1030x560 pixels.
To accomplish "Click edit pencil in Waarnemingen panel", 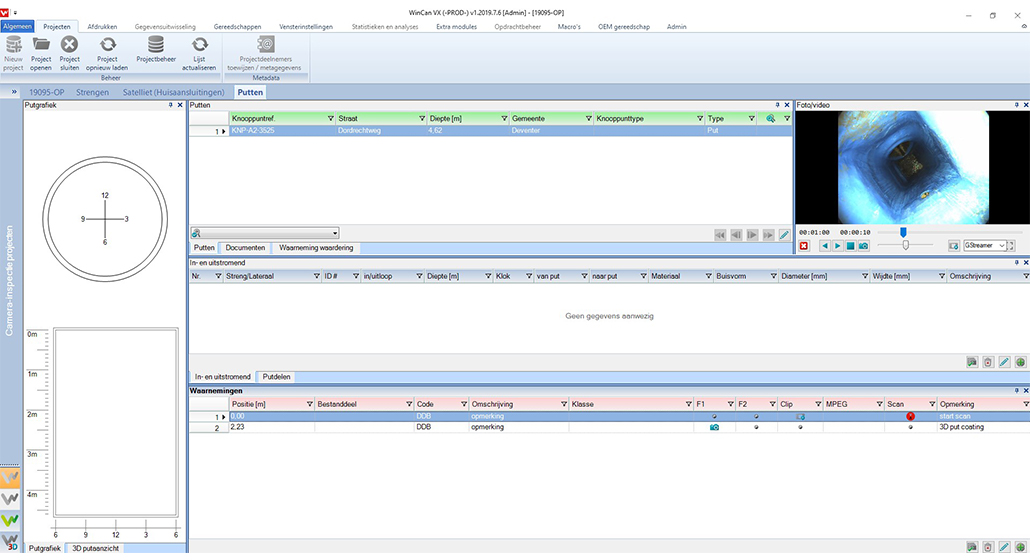I will pyautogui.click(x=1004, y=547).
